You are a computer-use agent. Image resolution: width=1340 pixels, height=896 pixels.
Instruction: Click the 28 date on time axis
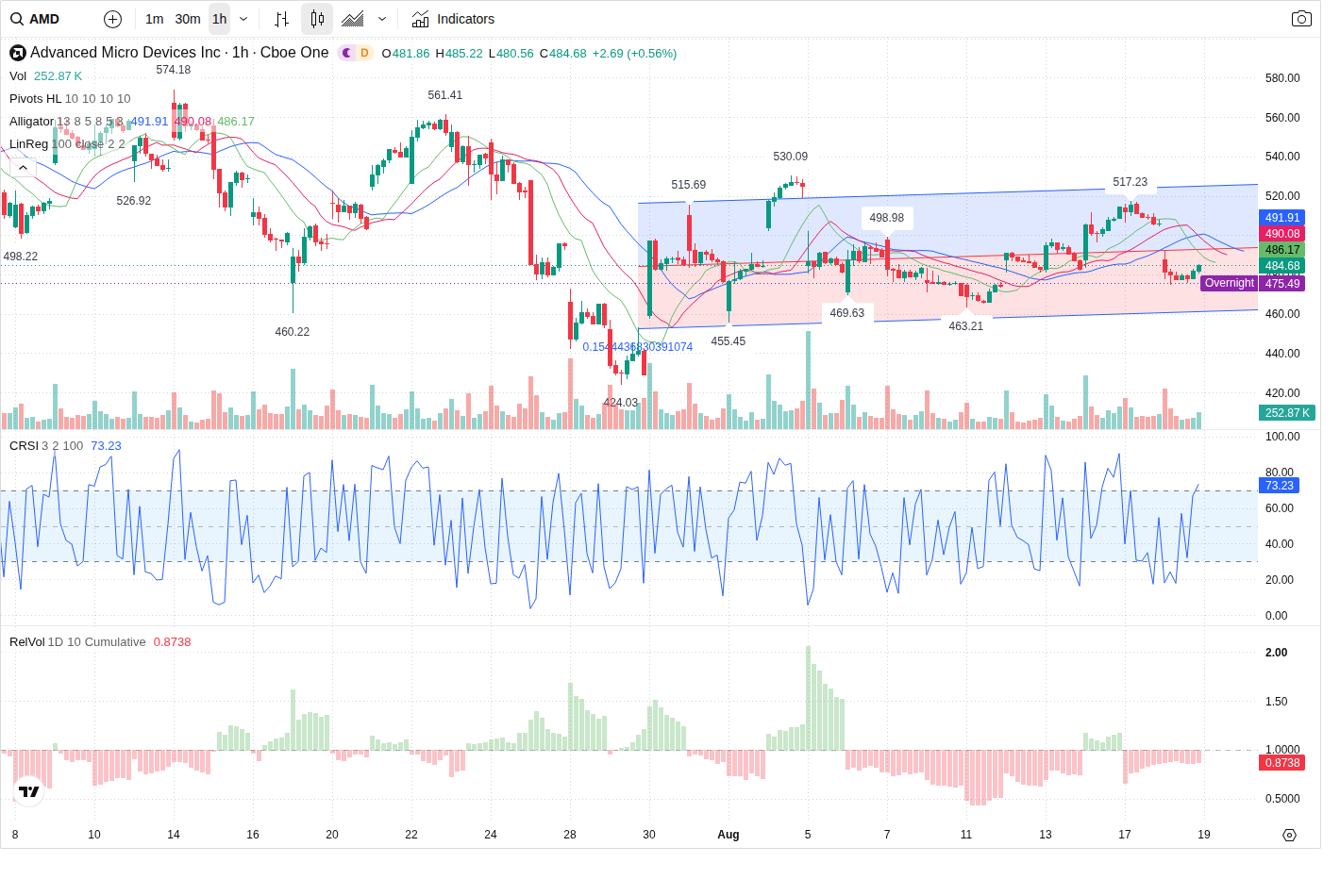click(x=570, y=835)
